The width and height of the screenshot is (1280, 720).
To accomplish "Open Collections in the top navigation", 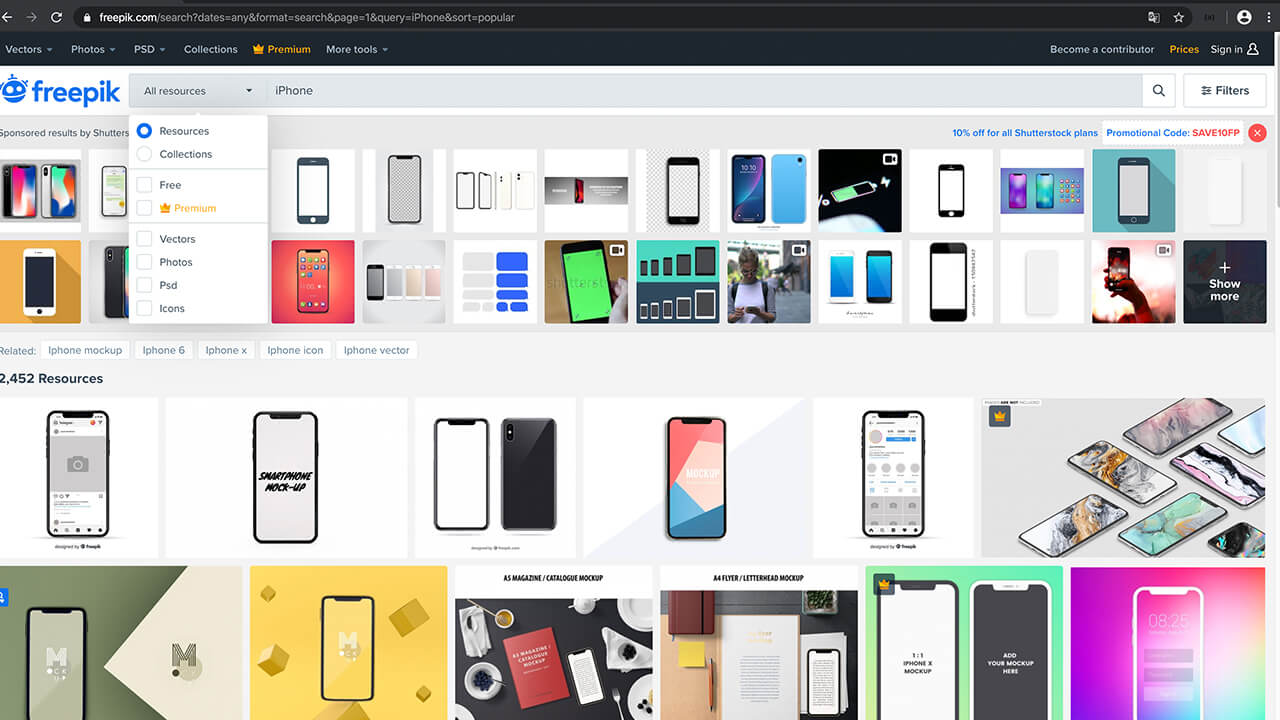I will tap(210, 49).
